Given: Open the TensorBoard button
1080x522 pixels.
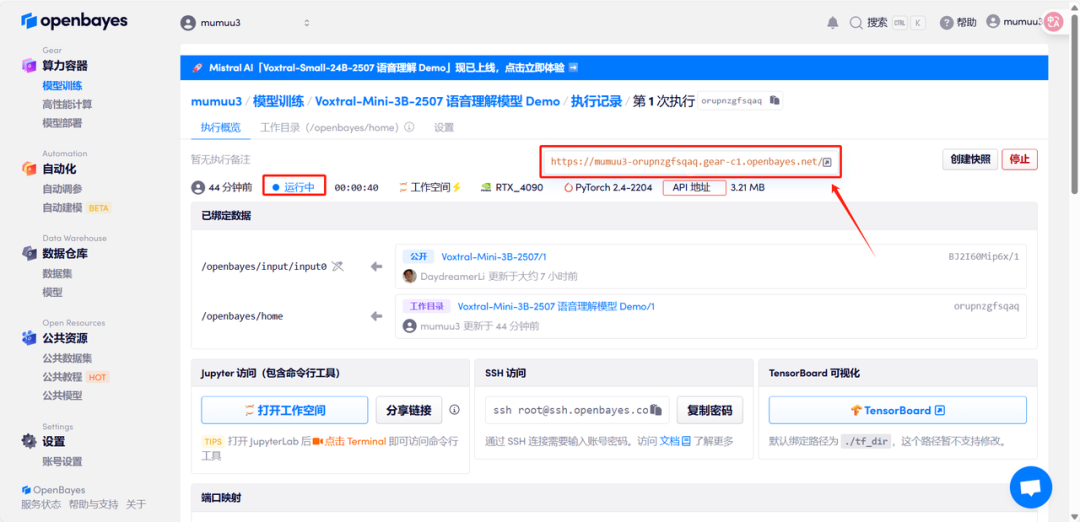Looking at the screenshot, I should coord(897,410).
